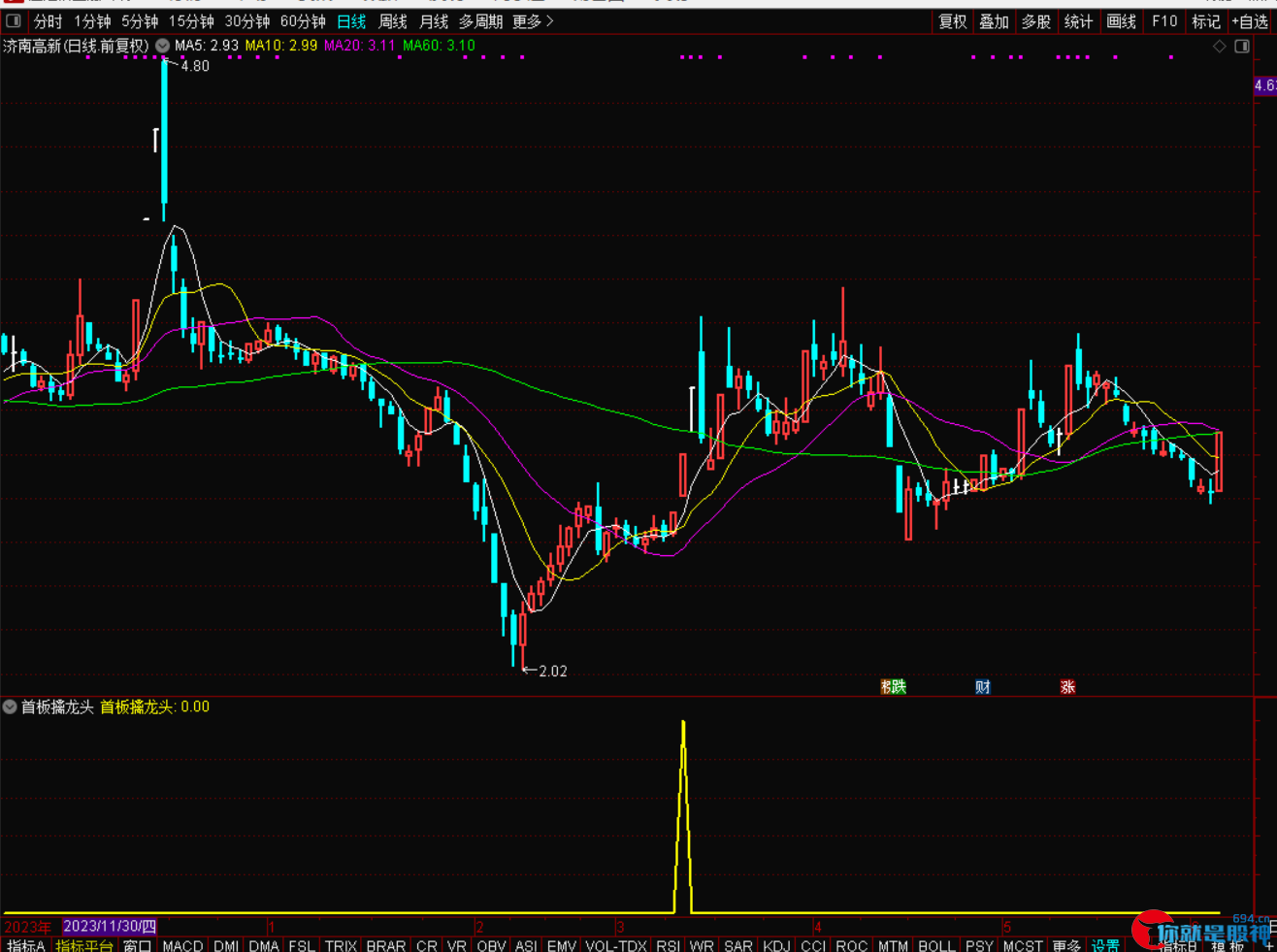The width and height of the screenshot is (1277, 952).
Task: Add stock to 自选 watchlist
Action: point(1250,21)
